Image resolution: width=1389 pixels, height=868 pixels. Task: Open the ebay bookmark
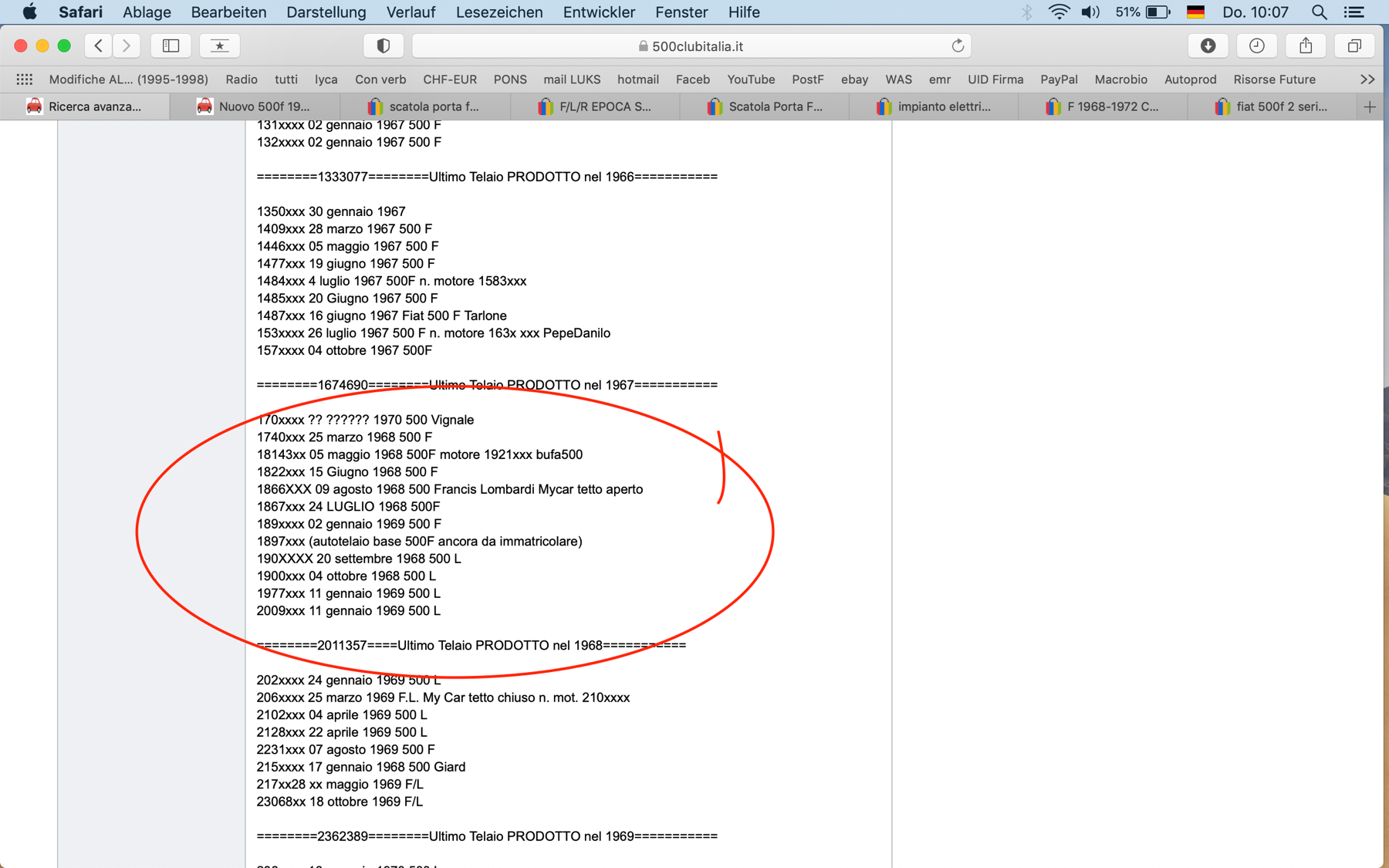tap(854, 79)
